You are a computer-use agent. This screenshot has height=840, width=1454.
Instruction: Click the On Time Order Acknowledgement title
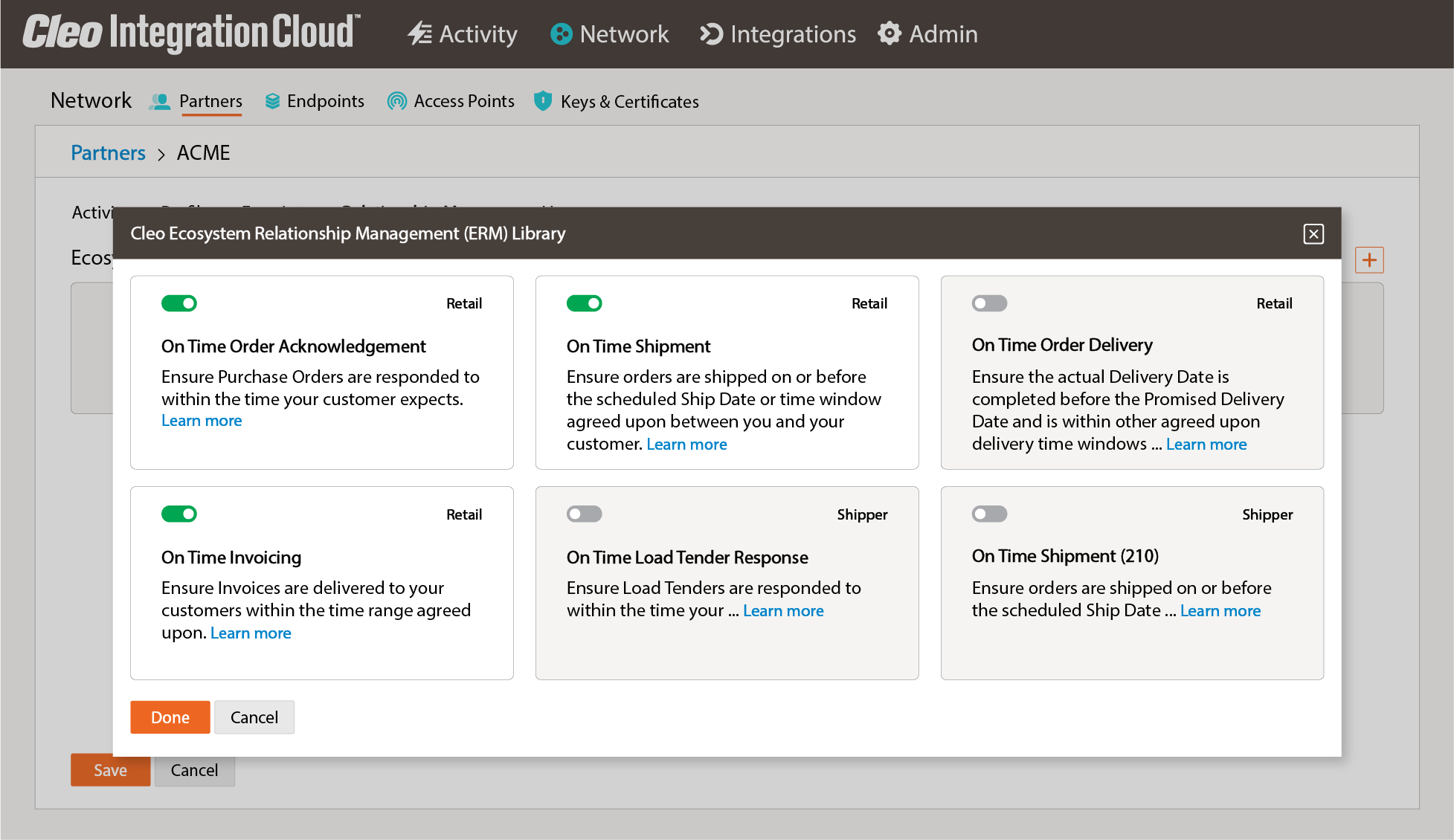pos(294,346)
